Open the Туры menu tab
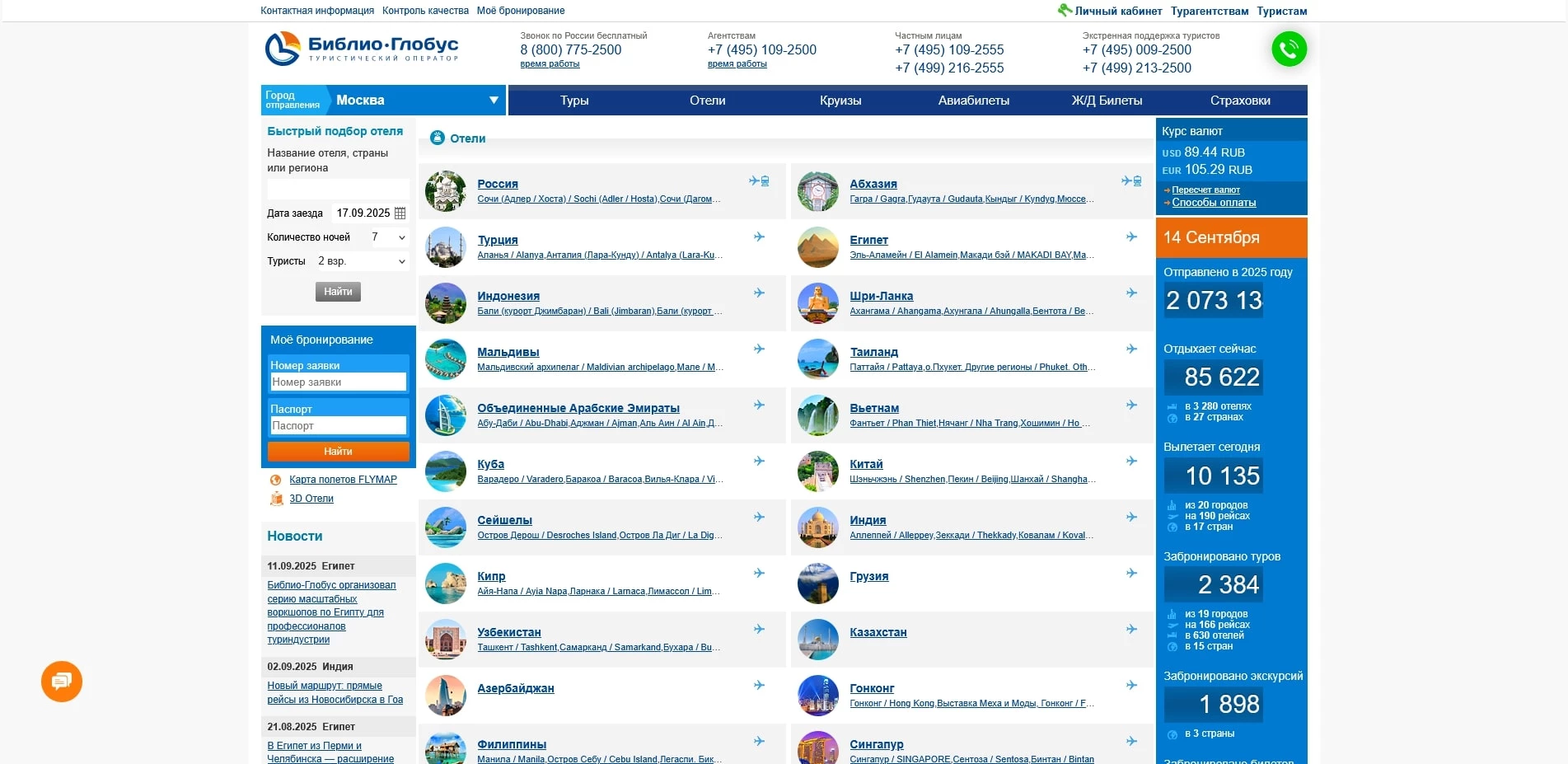This screenshot has height=764, width=1568. (574, 101)
